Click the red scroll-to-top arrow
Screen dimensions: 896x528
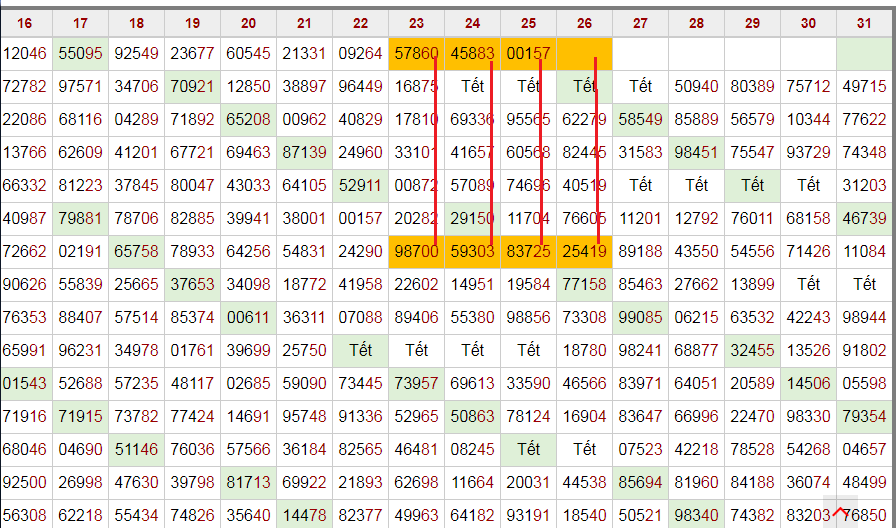pyautogui.click(x=839, y=512)
